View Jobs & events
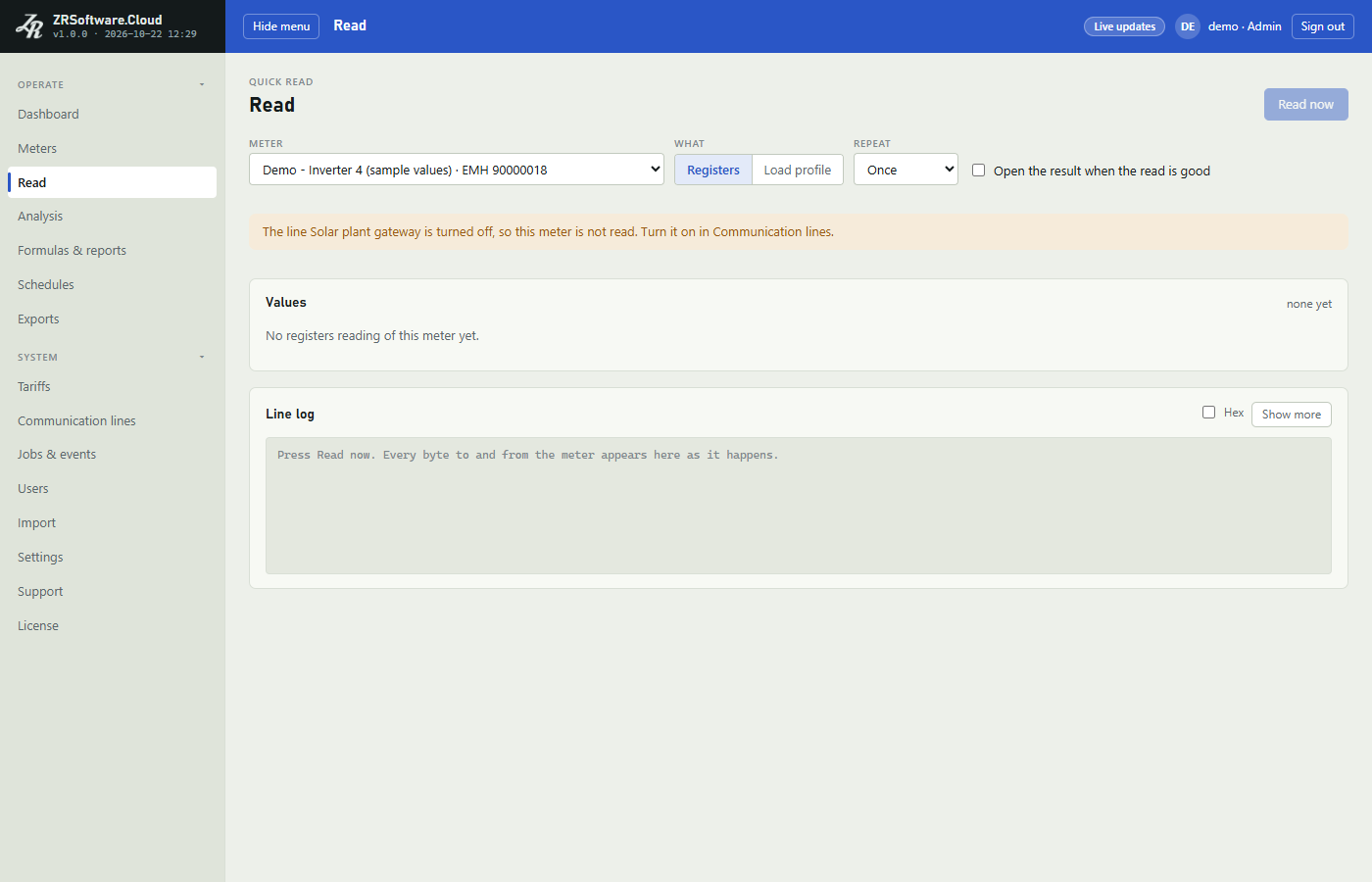 coord(112,455)
